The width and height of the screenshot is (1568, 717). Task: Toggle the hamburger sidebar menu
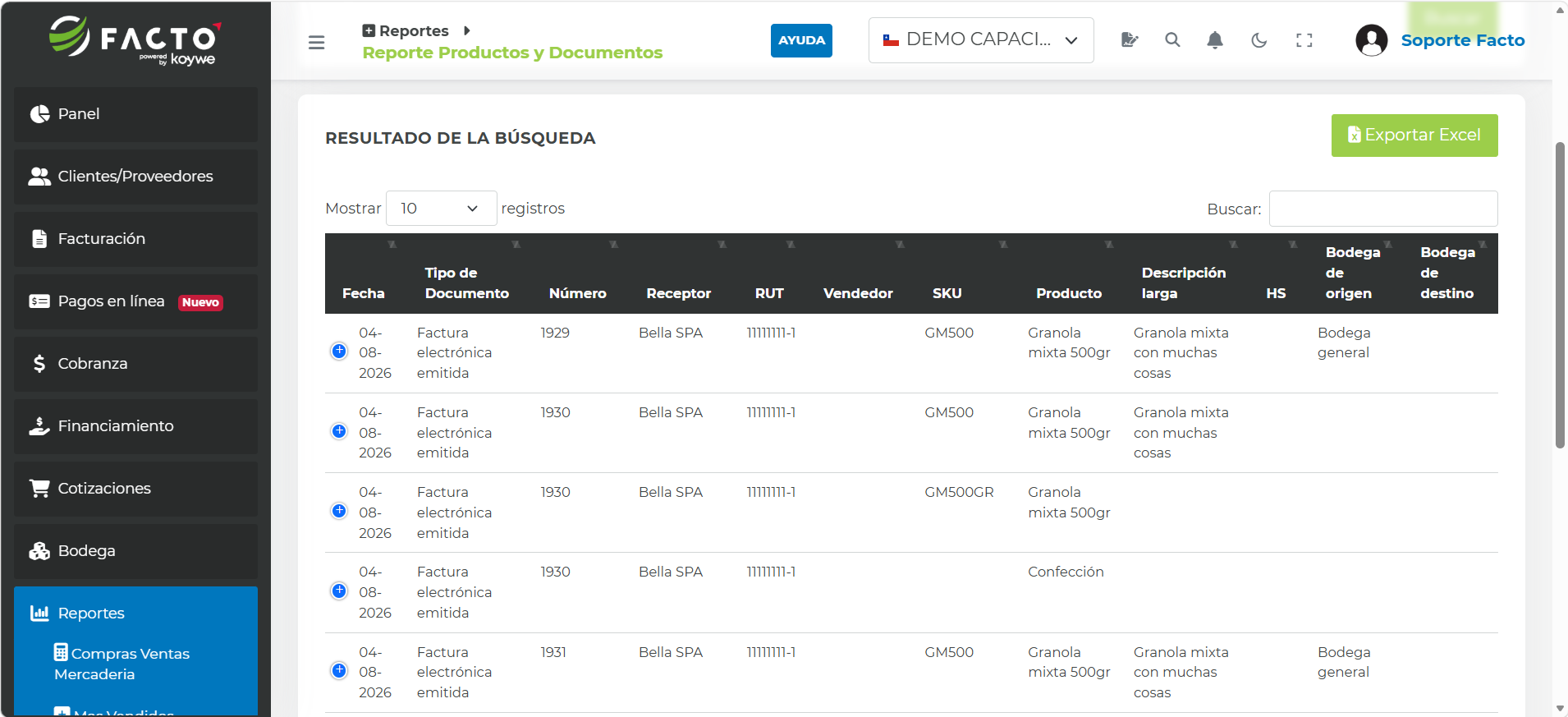(x=316, y=42)
